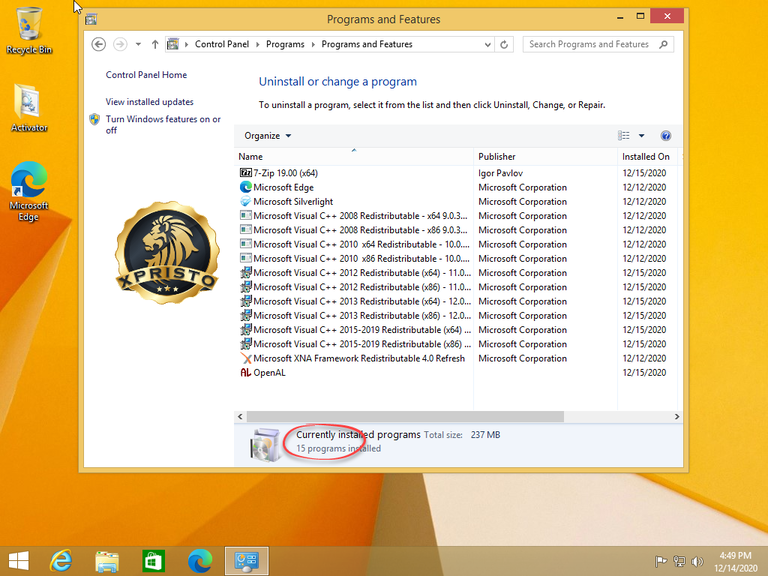The width and height of the screenshot is (768, 576).
Task: Select Microsoft Edge in program list
Action: click(458, 187)
